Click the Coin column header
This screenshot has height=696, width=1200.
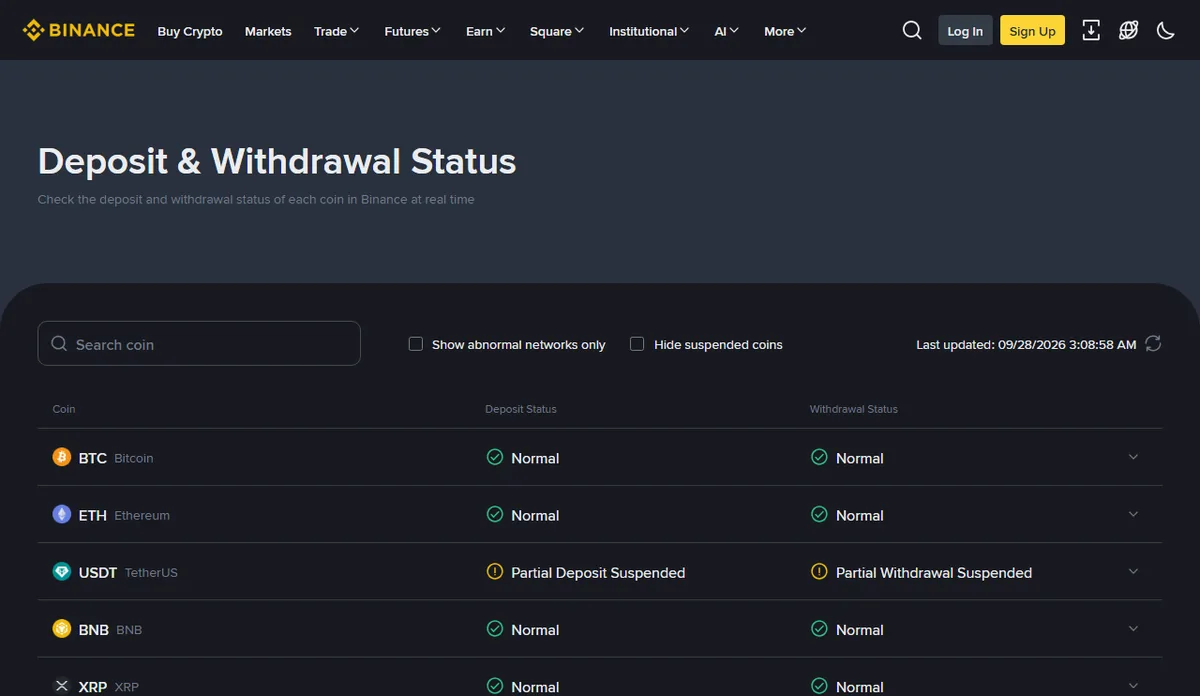[64, 409]
